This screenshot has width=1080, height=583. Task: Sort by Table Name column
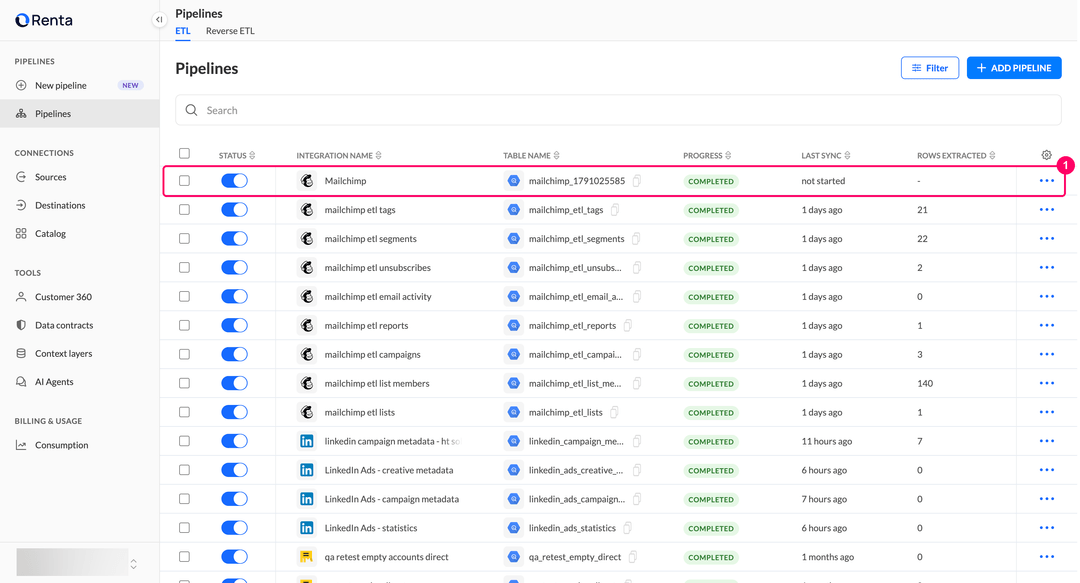point(531,156)
